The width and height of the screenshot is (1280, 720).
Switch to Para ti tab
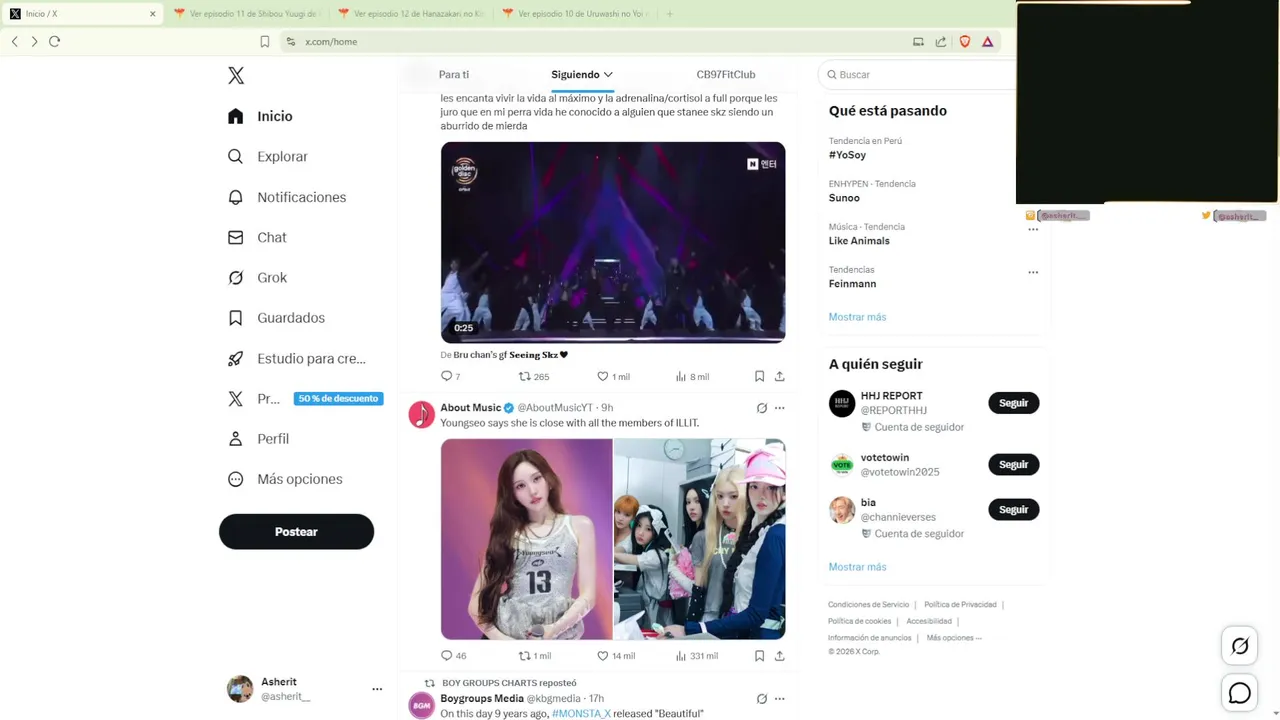[x=454, y=75]
